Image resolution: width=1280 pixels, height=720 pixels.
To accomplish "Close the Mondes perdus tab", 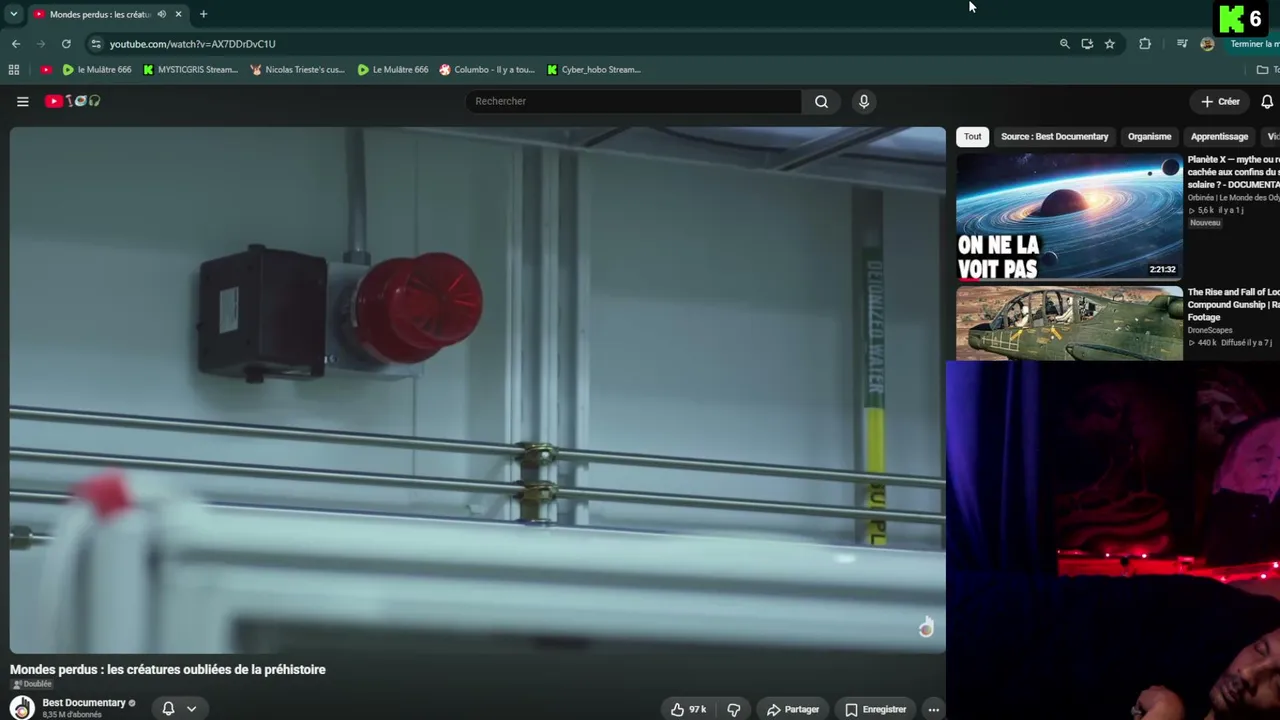I will coord(178,14).
